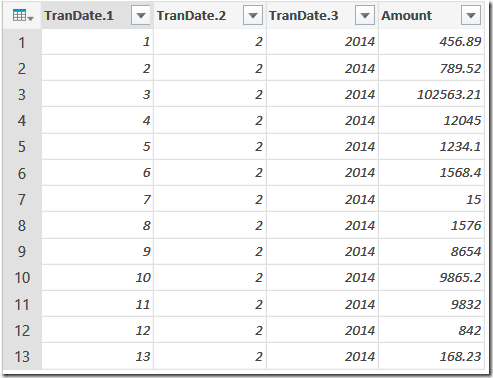
Task: Click the Amount cell 15
Action: [431, 199]
